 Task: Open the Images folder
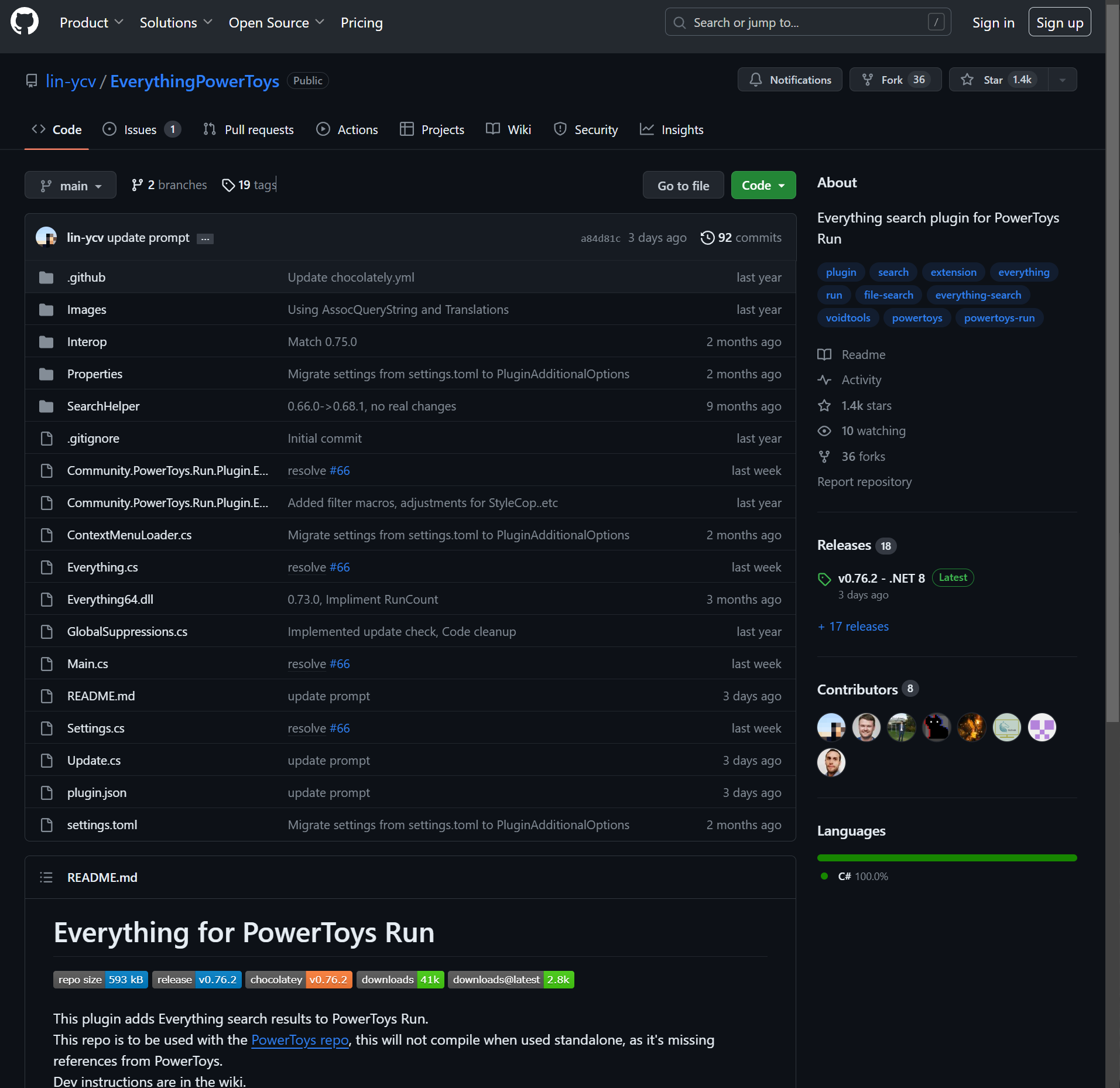[87, 309]
